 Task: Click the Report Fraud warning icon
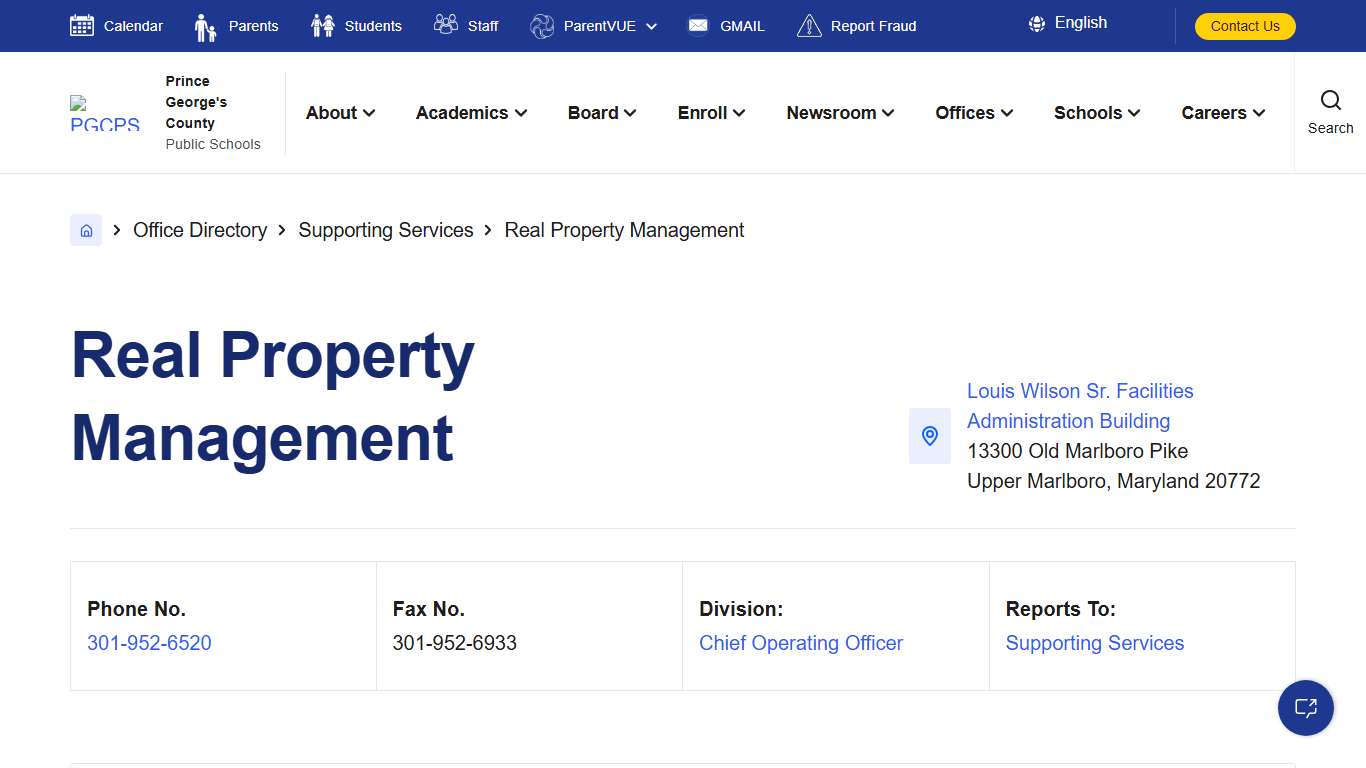tap(808, 25)
